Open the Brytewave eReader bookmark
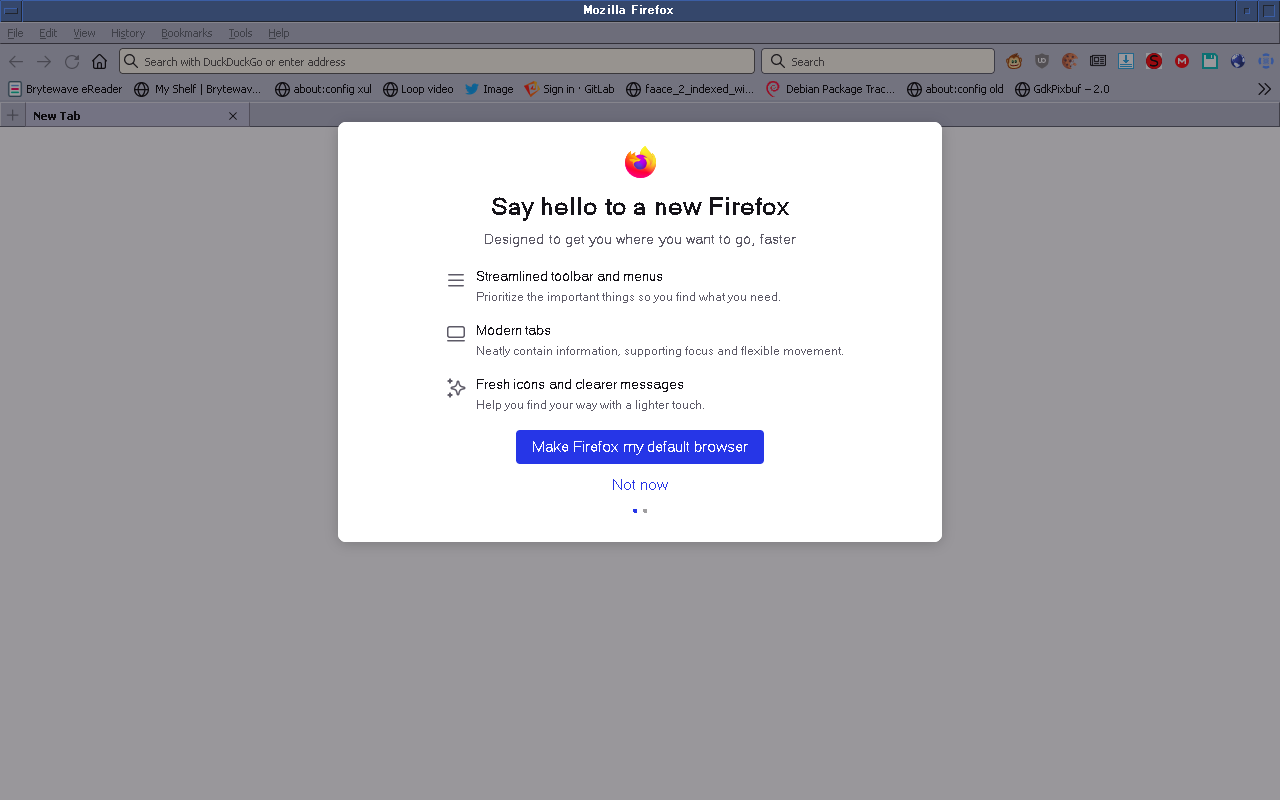Screen dimensions: 1280x800 [65, 89]
